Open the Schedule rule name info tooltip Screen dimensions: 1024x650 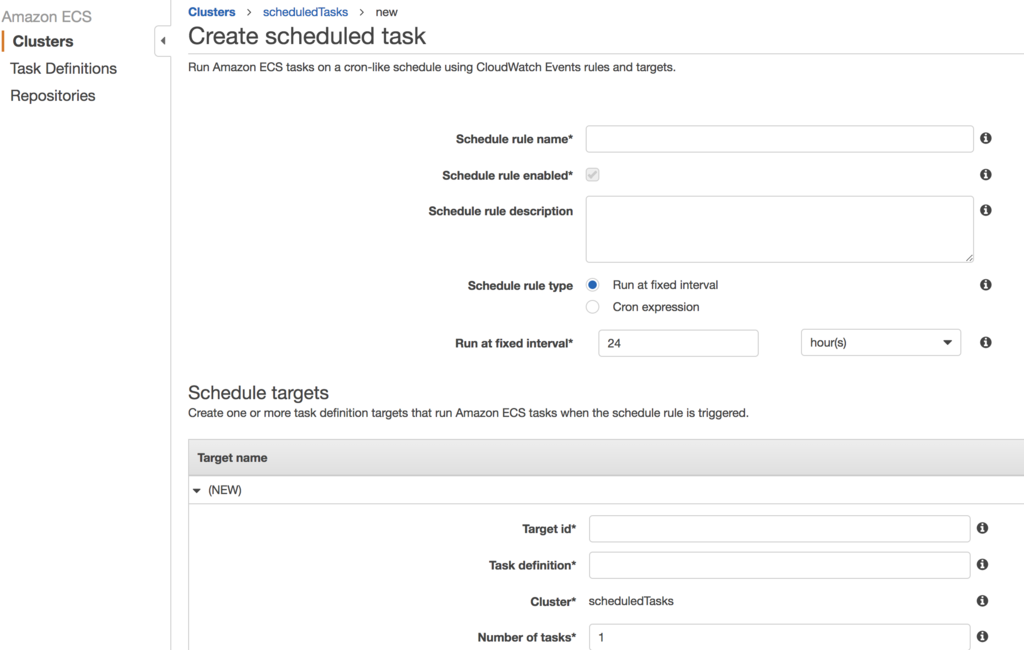pyautogui.click(x=985, y=138)
